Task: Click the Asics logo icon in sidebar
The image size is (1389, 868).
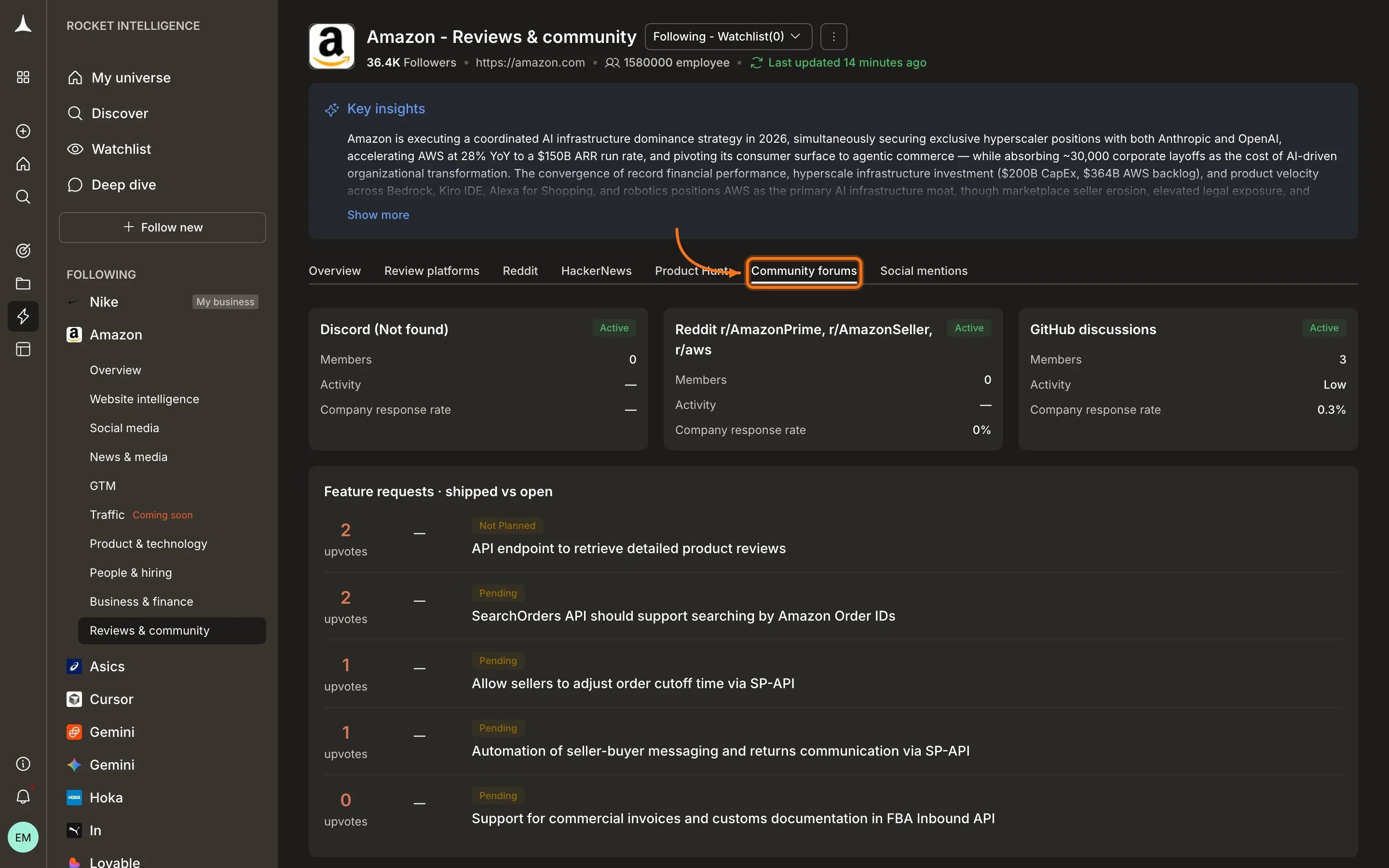Action: (x=74, y=666)
